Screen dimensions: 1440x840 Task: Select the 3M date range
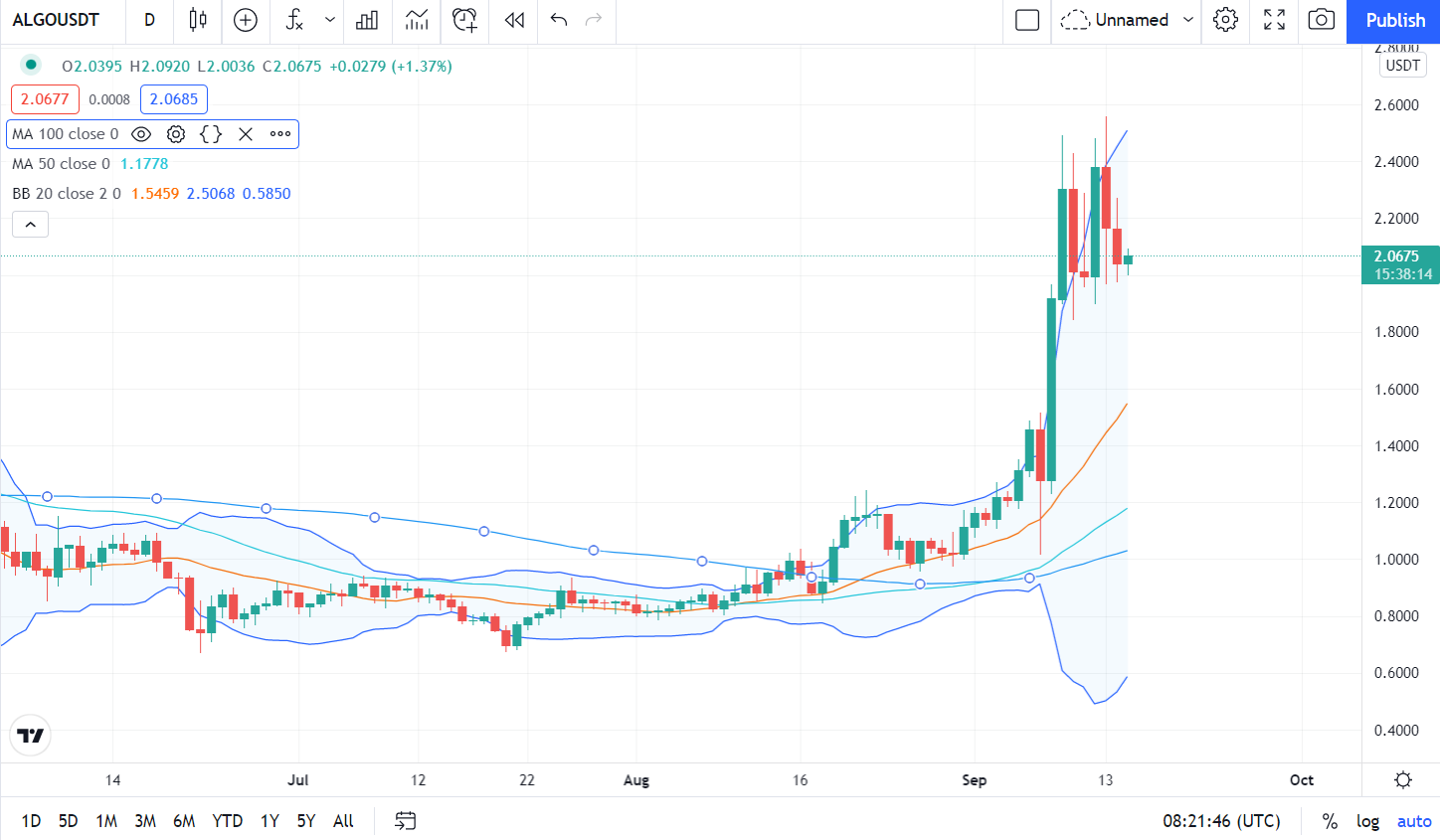click(145, 821)
